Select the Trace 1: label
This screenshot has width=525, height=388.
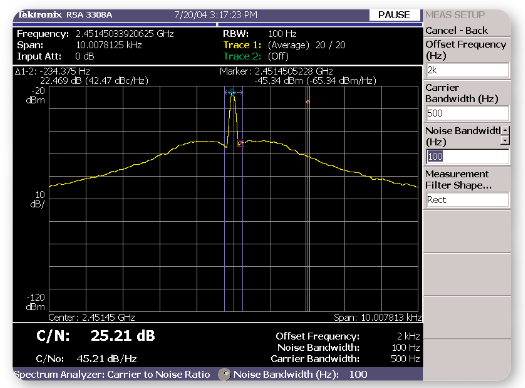(x=242, y=45)
